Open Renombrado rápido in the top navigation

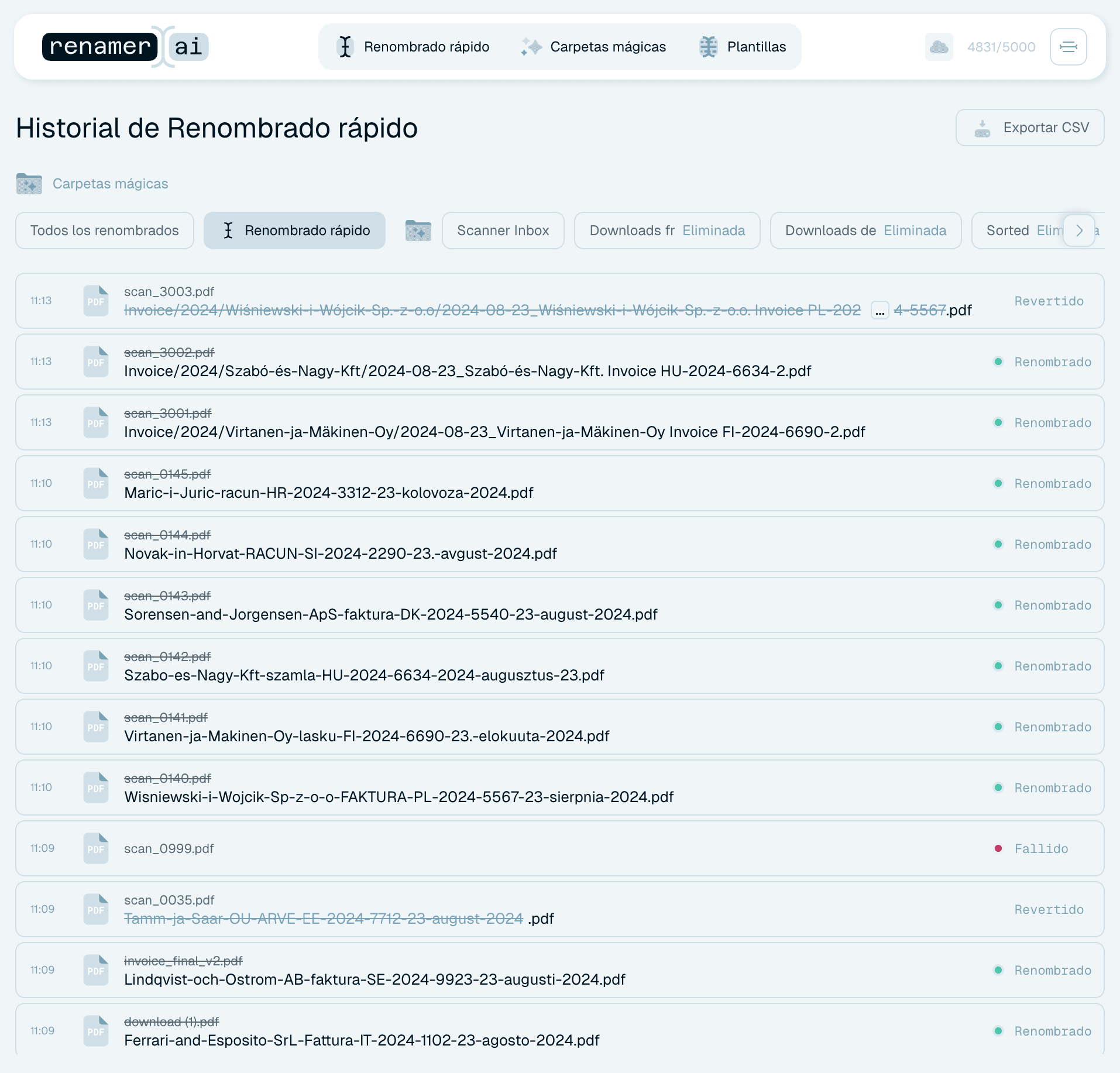(414, 47)
